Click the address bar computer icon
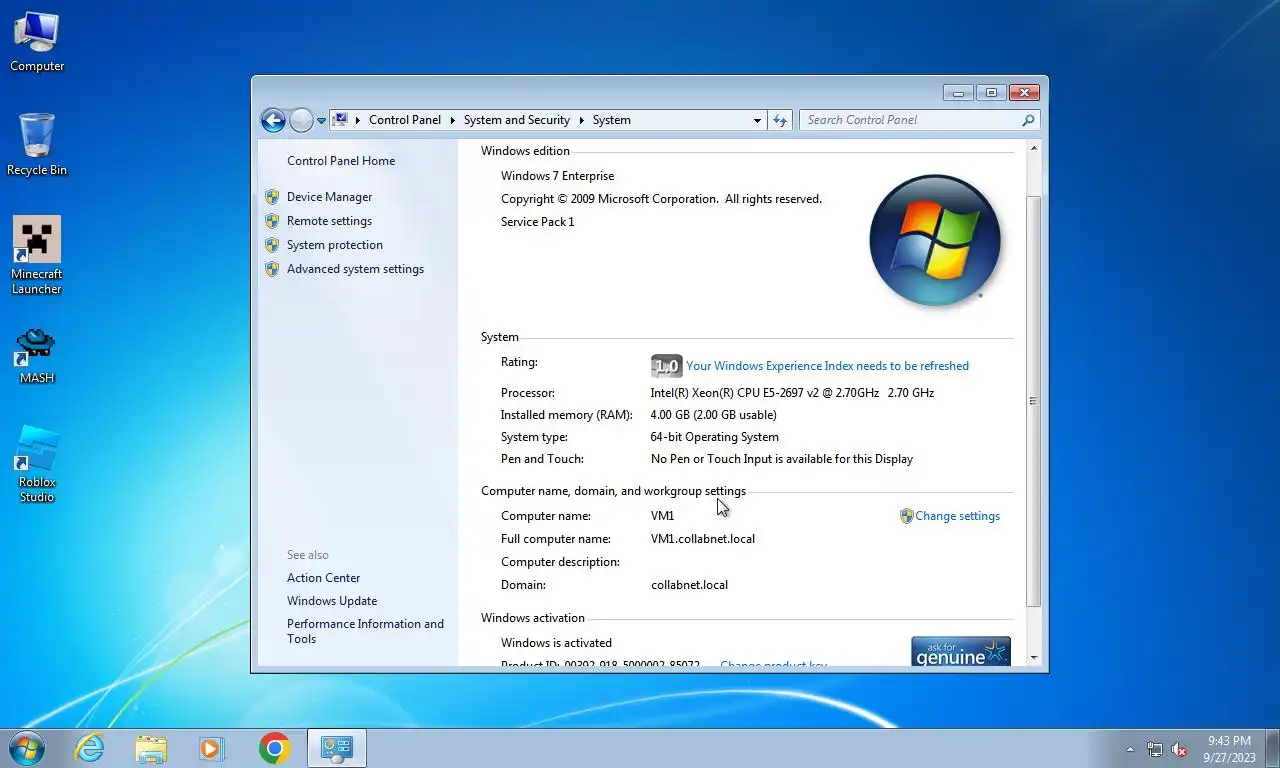The image size is (1280, 768). click(340, 120)
